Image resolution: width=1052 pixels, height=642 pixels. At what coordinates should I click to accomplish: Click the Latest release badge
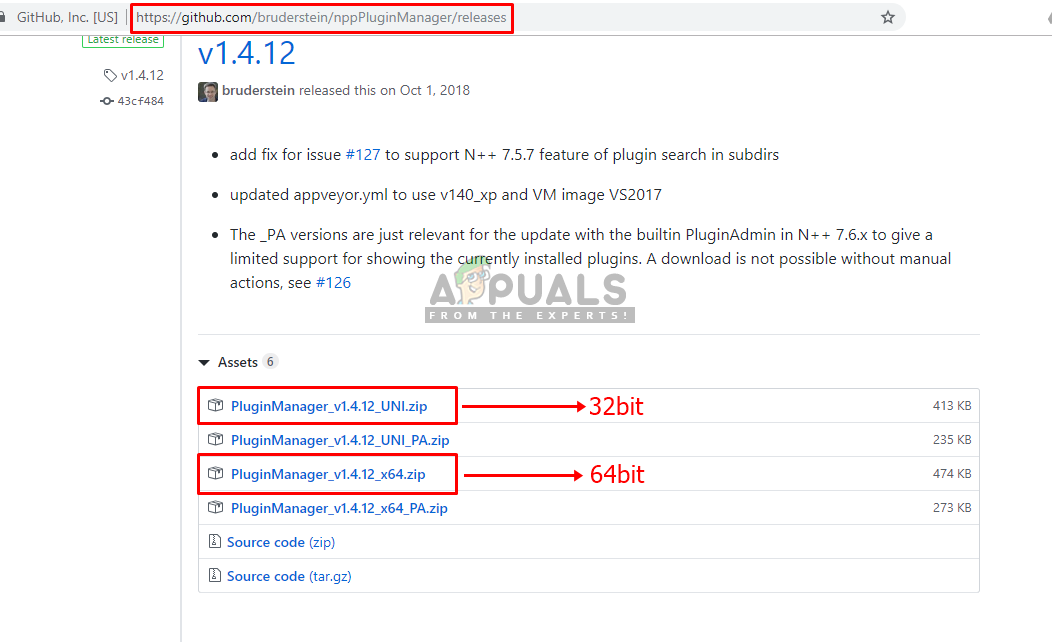[123, 40]
